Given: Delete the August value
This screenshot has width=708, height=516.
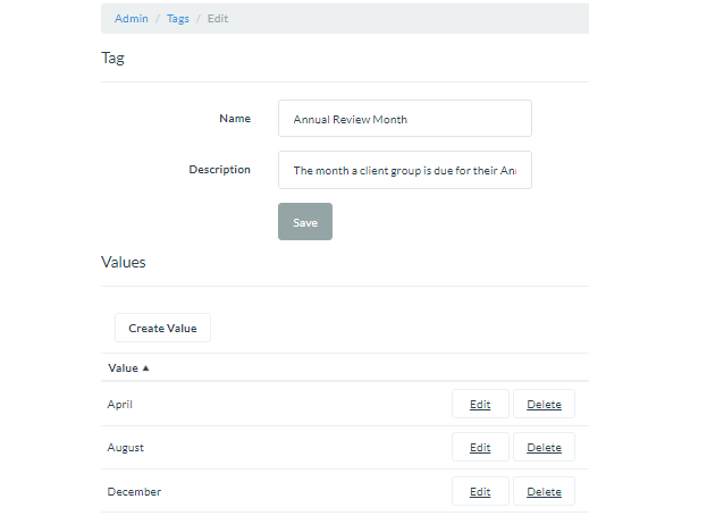Looking at the screenshot, I should point(544,448).
